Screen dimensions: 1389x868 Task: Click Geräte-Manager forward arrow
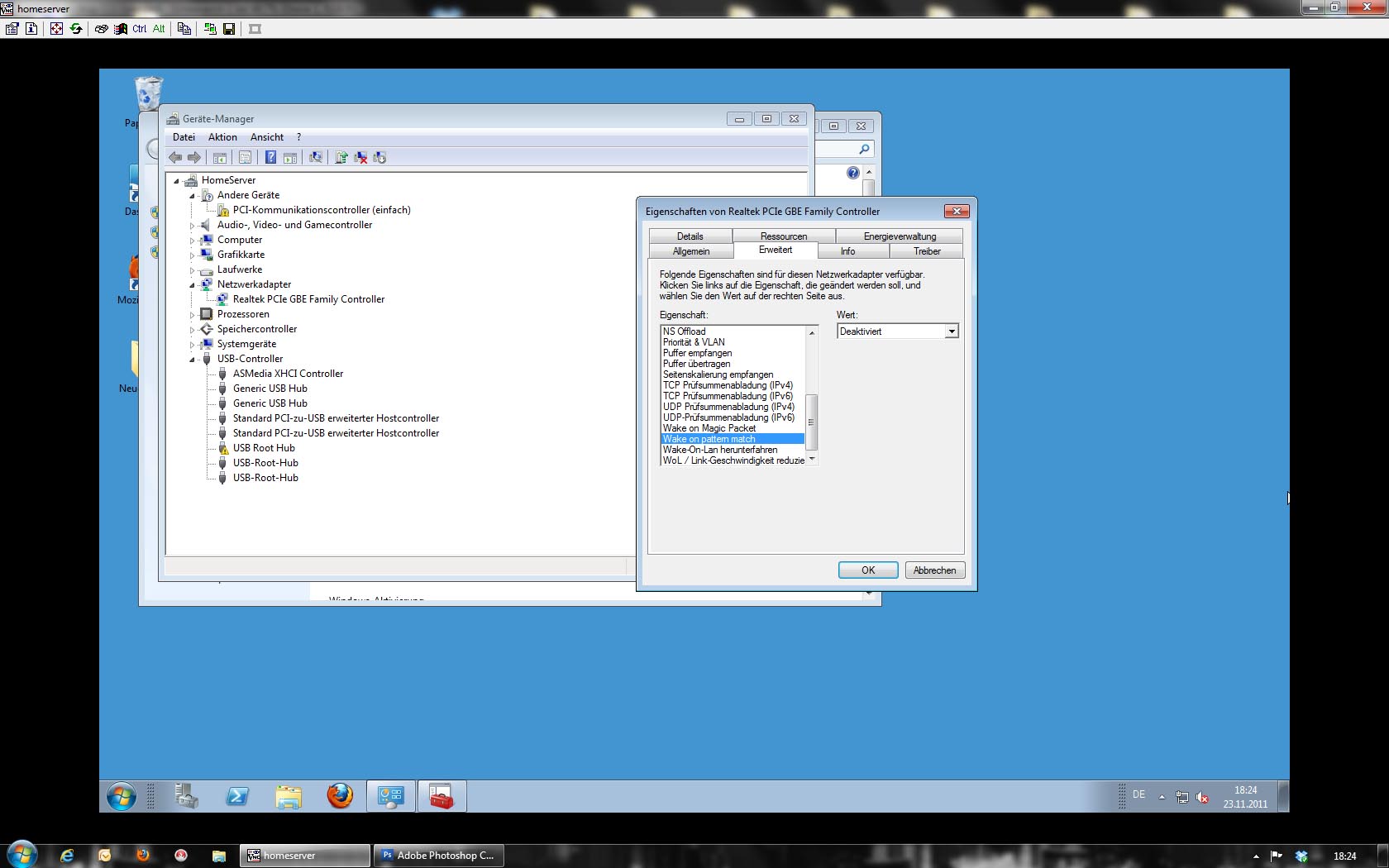[194, 157]
